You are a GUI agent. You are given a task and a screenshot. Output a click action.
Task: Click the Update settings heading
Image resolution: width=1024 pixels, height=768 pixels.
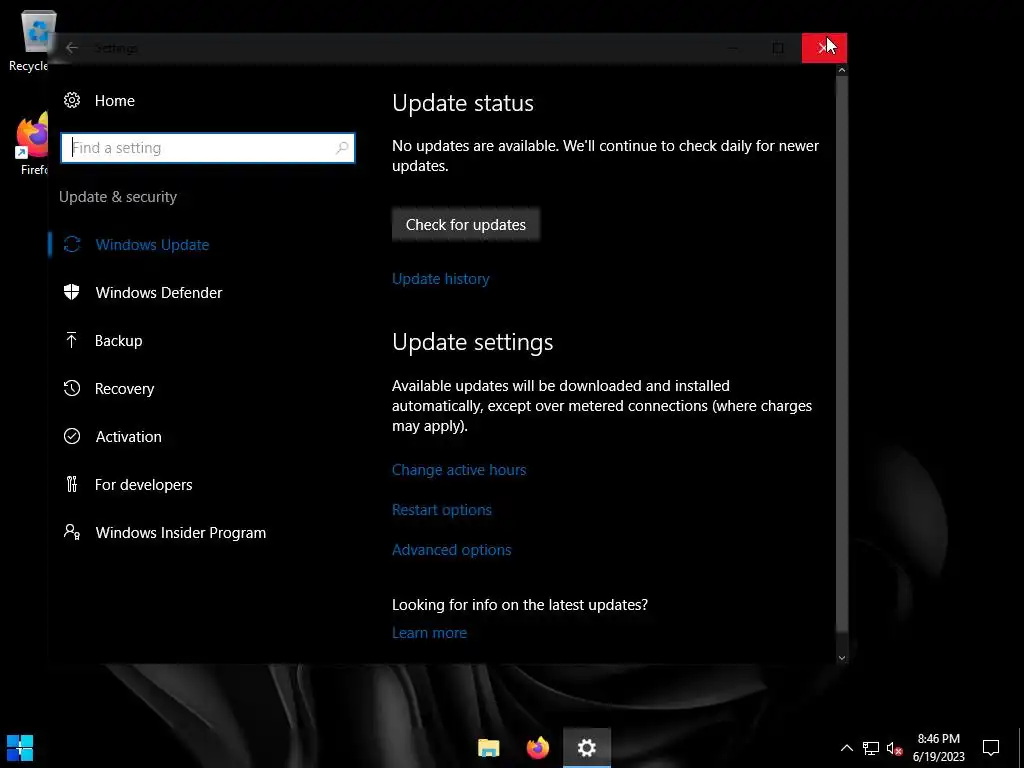(472, 342)
